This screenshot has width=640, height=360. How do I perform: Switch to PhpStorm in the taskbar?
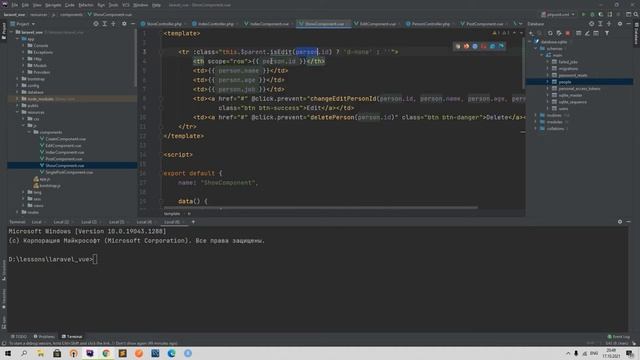[89, 353]
